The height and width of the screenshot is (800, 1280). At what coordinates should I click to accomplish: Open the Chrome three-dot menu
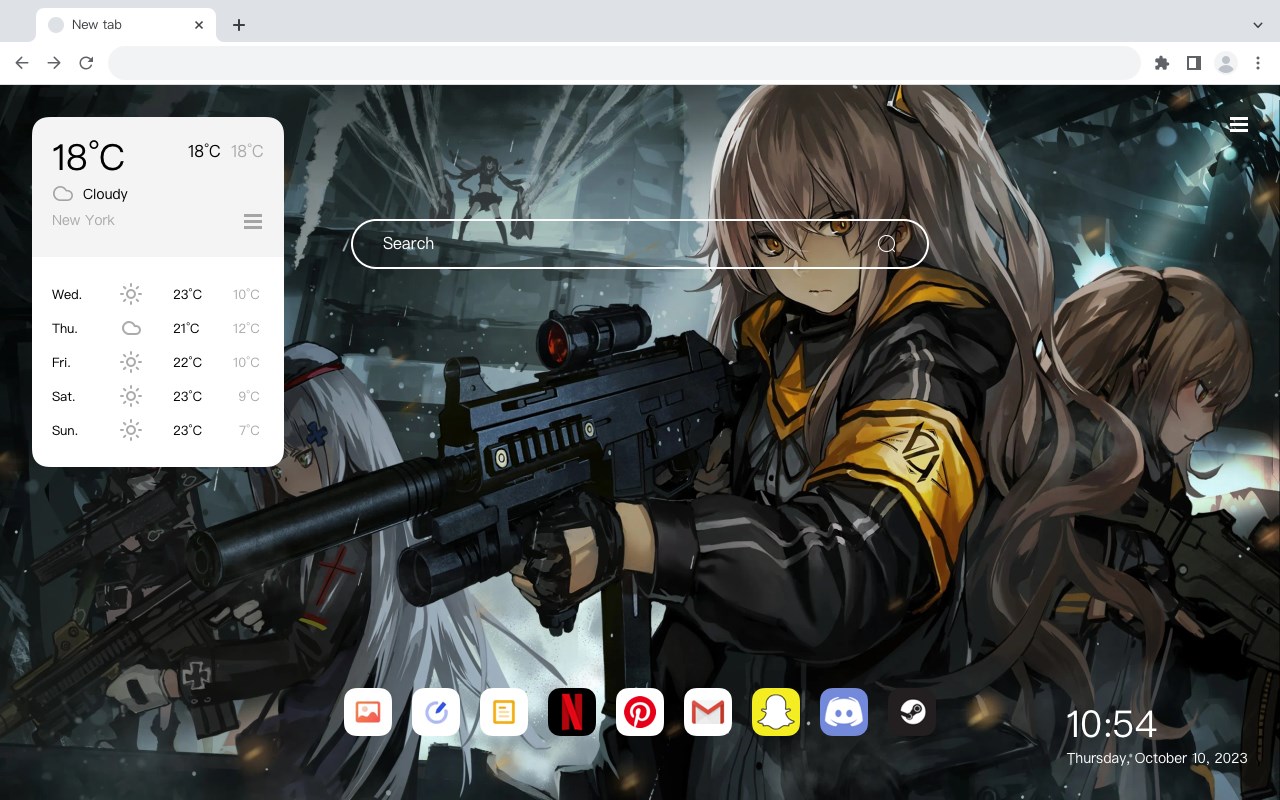(1258, 63)
